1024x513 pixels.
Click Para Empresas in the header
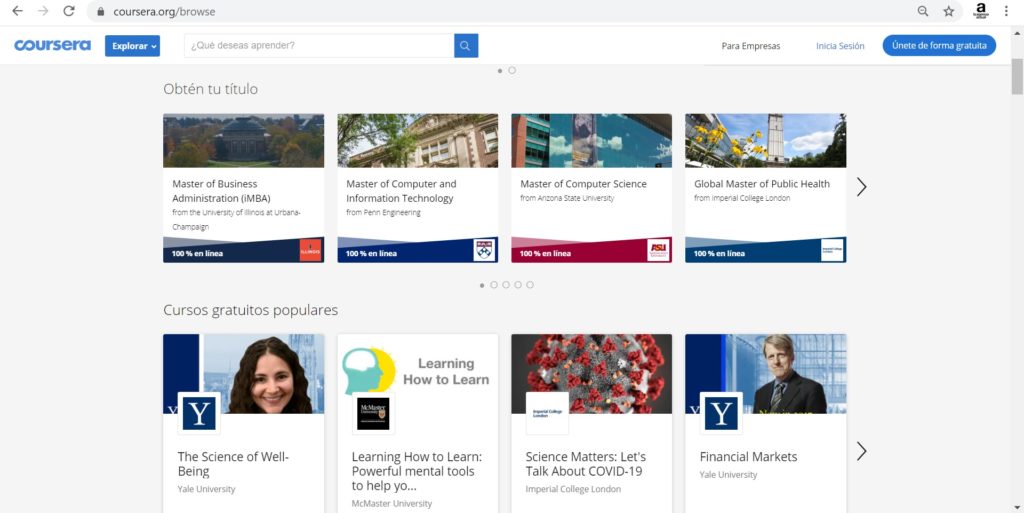click(x=750, y=46)
